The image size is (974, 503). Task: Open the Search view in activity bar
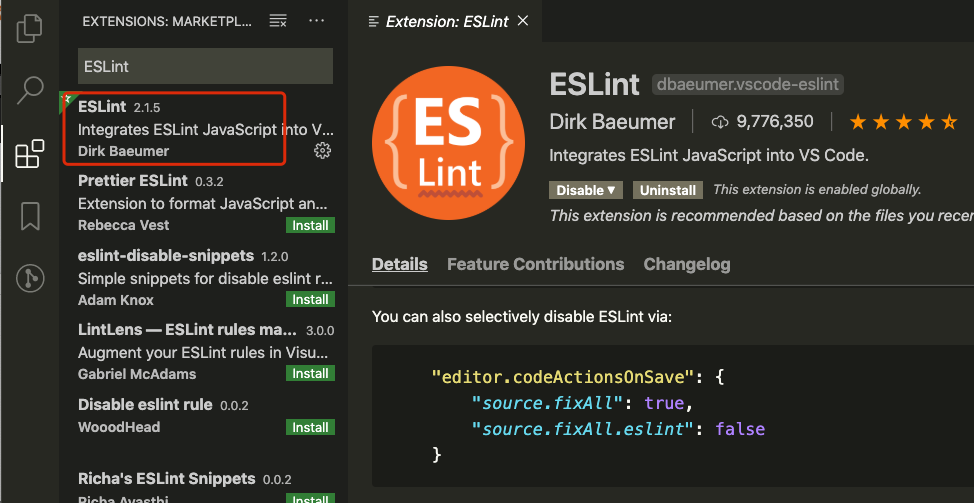tap(30, 90)
